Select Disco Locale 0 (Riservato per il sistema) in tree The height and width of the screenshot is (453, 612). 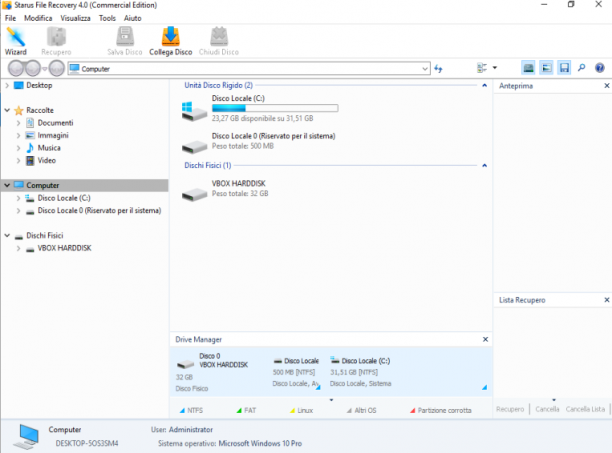(99, 210)
